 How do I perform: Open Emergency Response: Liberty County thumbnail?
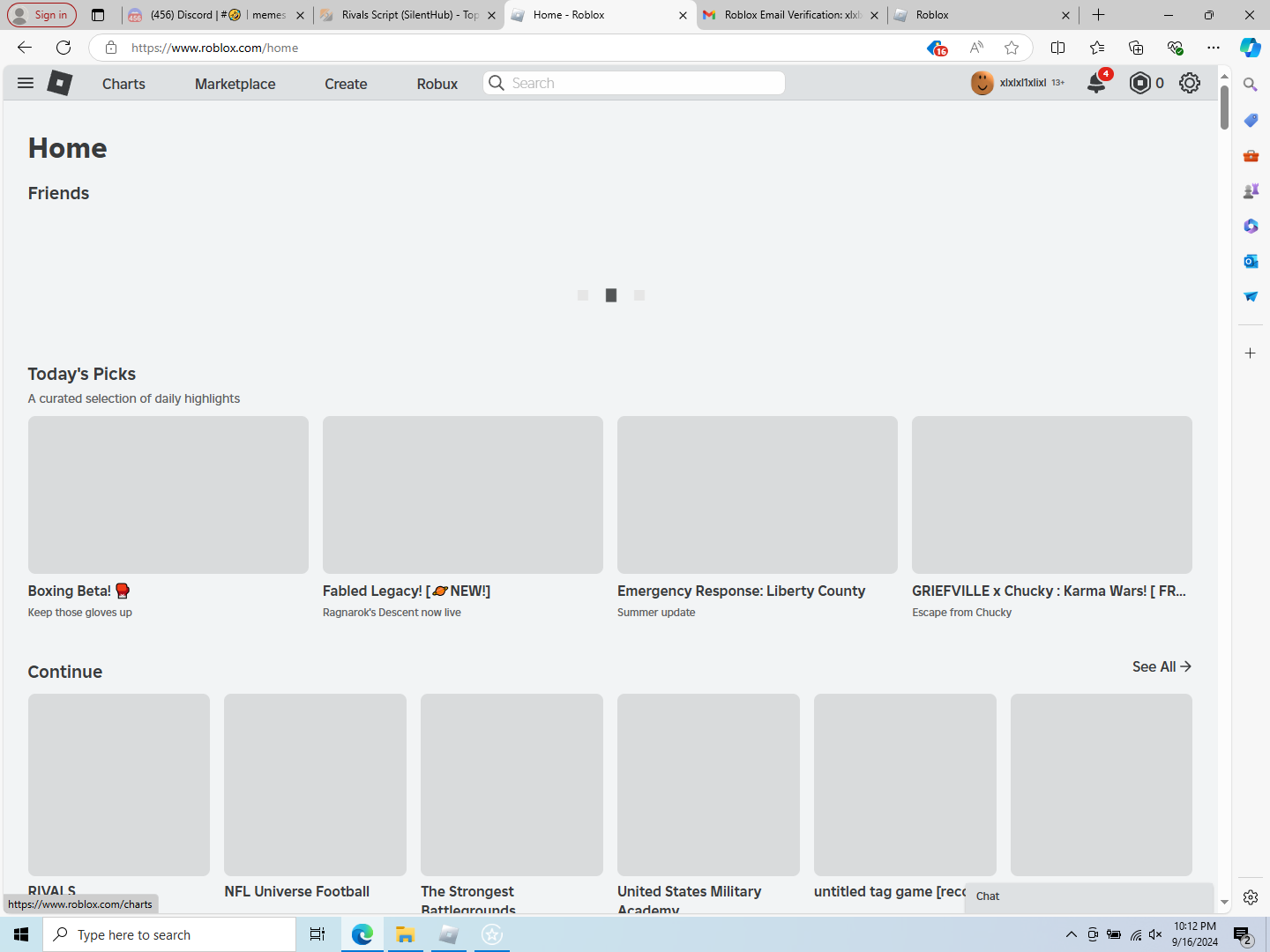[758, 495]
